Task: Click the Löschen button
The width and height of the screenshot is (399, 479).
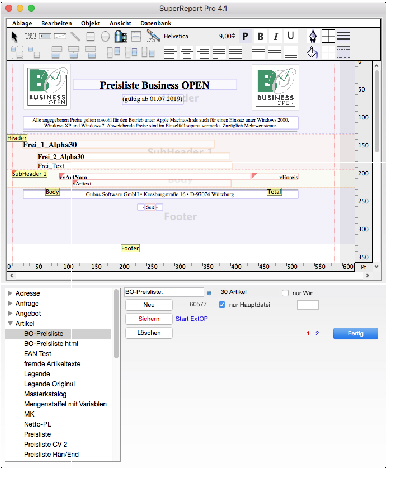Action: [149, 333]
